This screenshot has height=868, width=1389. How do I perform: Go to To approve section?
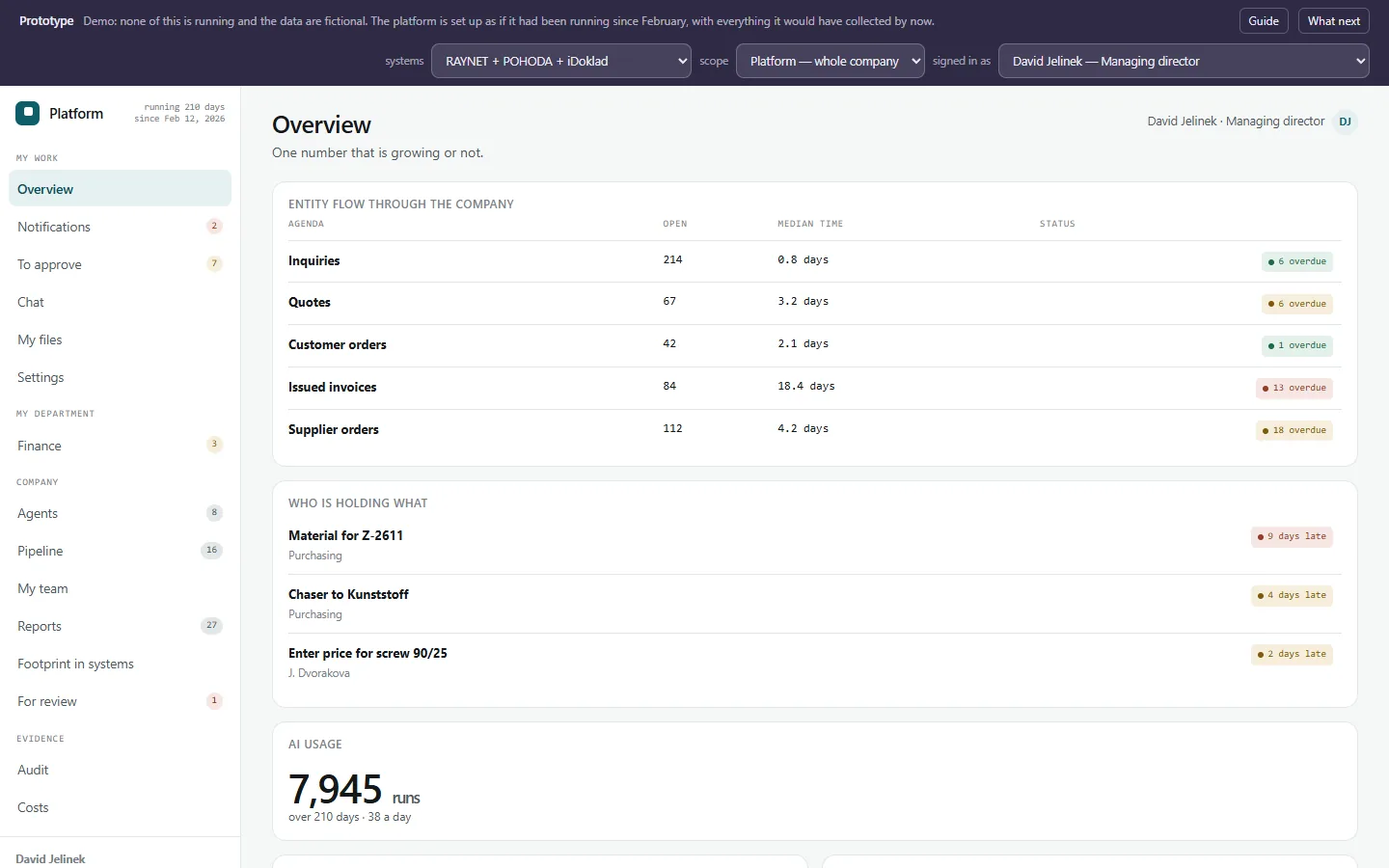pos(120,264)
